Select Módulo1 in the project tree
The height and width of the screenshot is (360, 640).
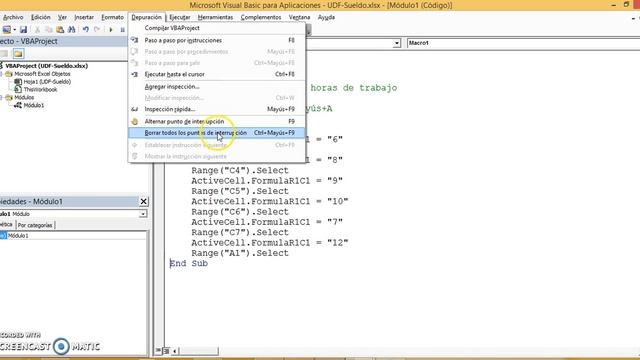[33, 105]
